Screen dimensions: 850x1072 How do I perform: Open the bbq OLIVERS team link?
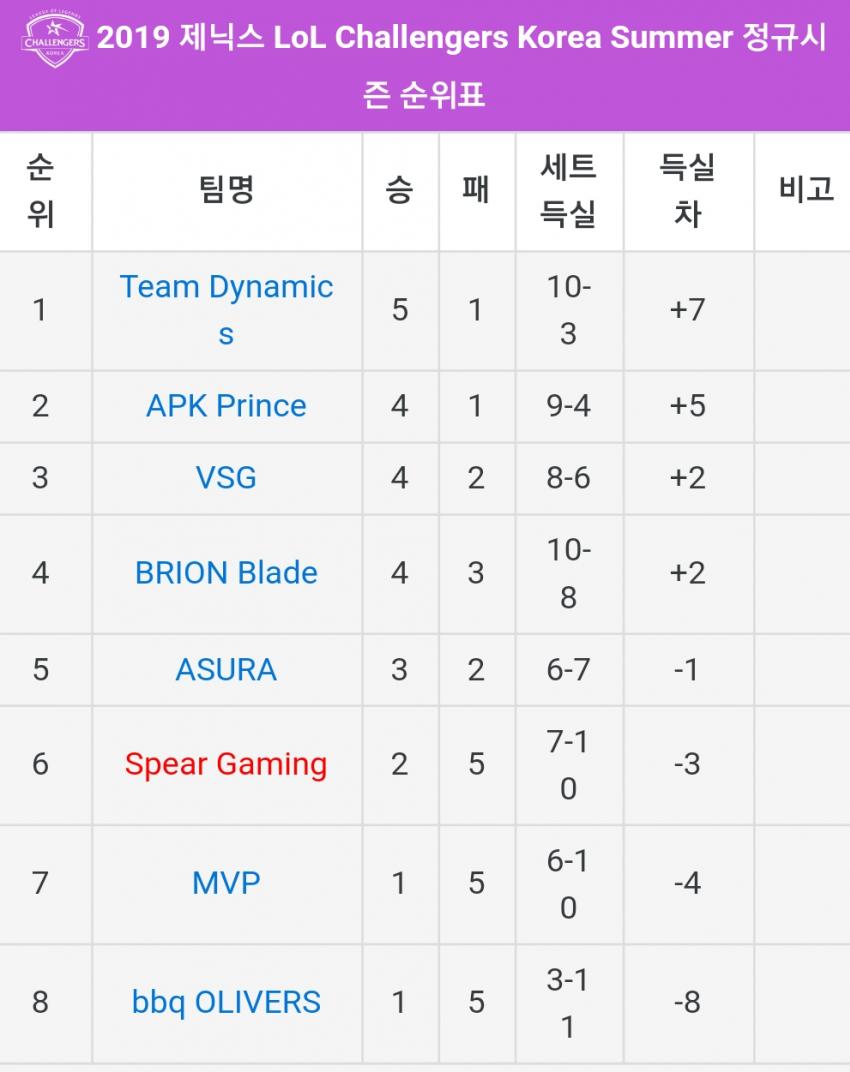coord(226,1003)
